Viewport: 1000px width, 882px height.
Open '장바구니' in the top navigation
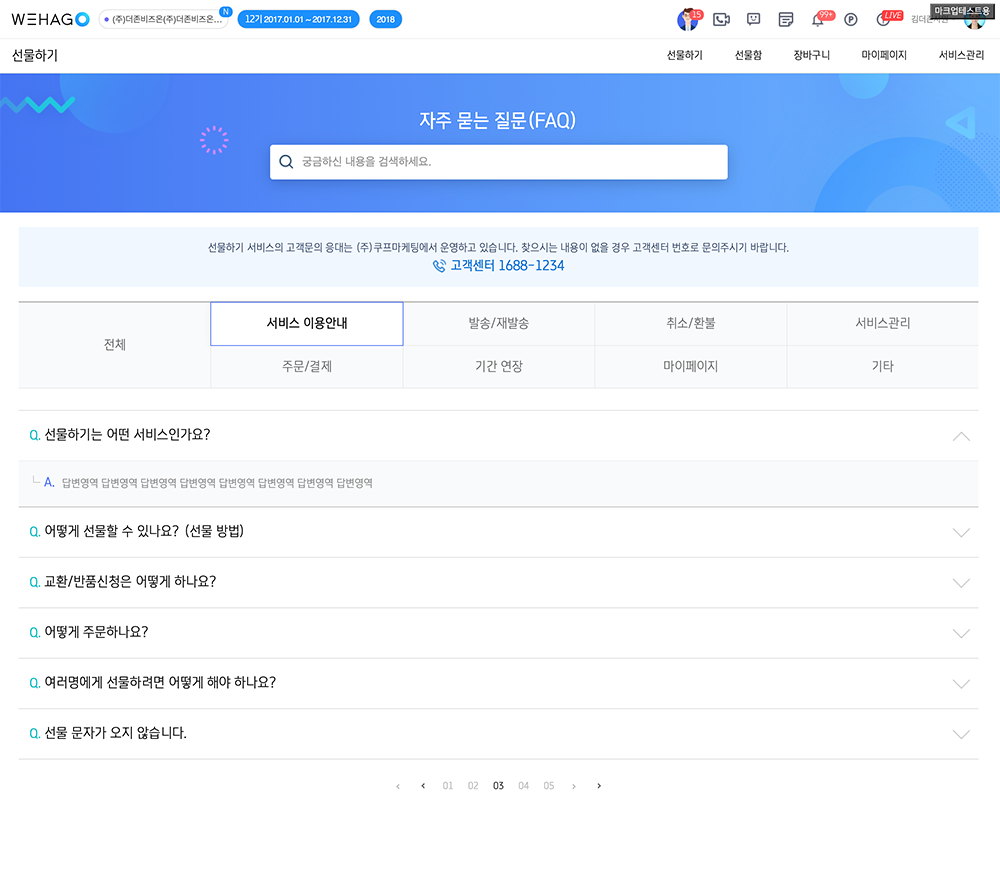[811, 56]
